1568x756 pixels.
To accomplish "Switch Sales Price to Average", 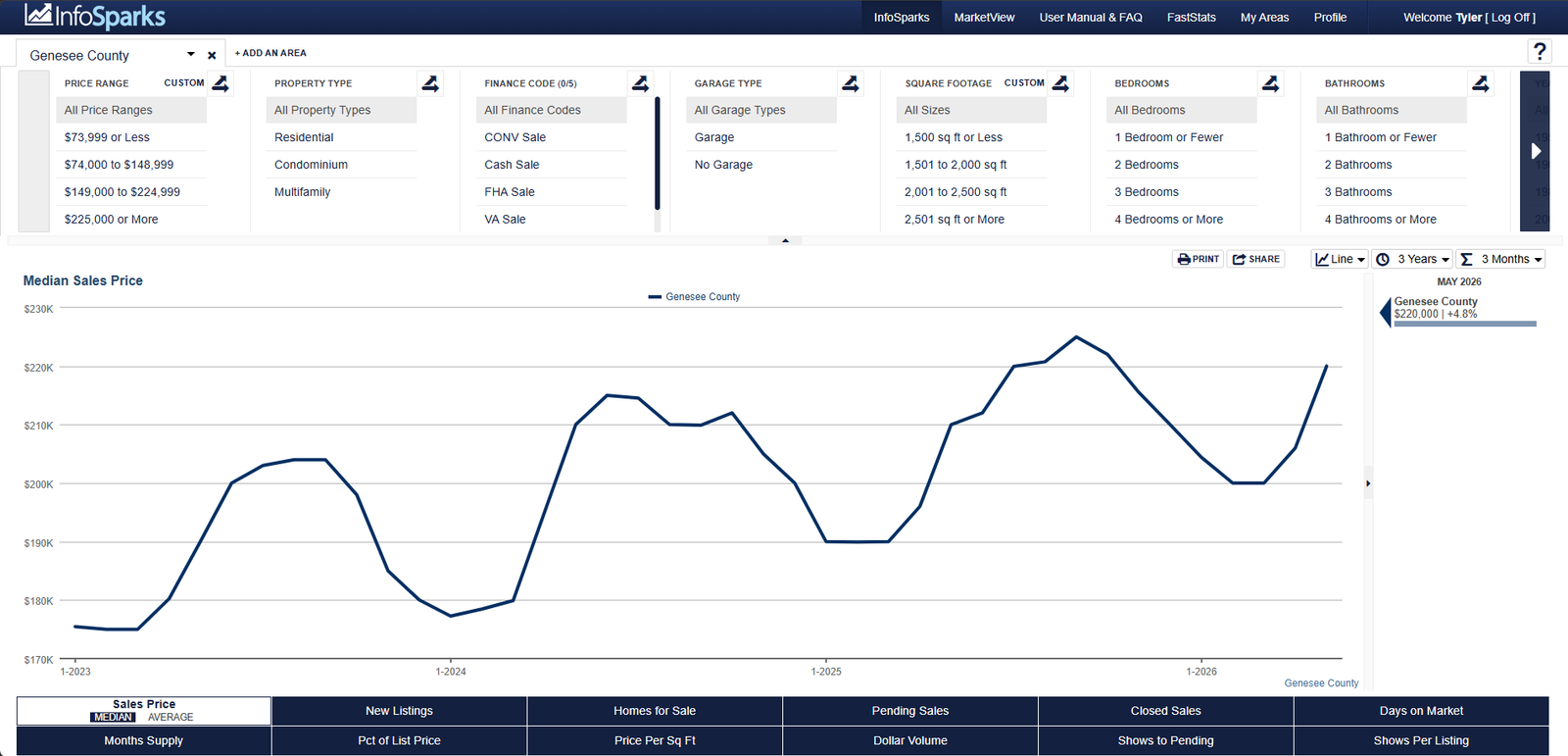I will pos(171,718).
